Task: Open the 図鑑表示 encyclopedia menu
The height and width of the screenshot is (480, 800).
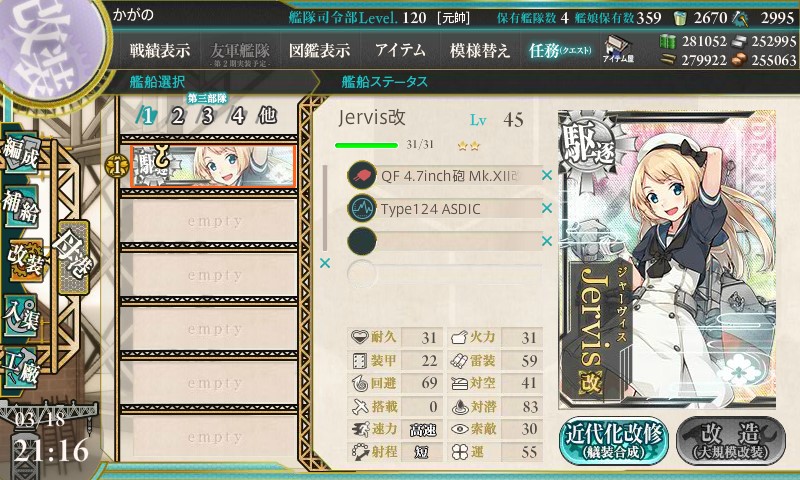Action: 319,50
